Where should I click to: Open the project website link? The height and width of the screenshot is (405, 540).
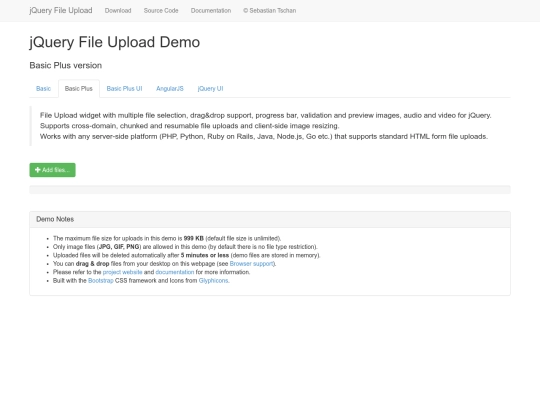(122, 272)
